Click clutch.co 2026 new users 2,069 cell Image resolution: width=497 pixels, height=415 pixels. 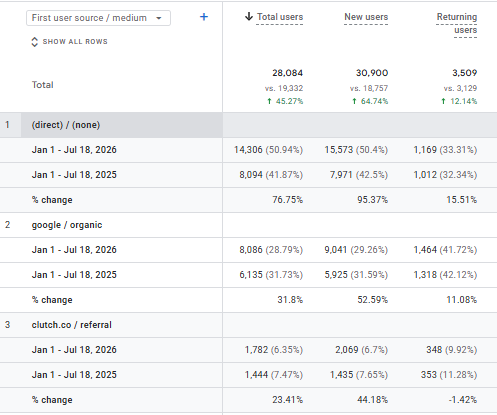tap(361, 350)
